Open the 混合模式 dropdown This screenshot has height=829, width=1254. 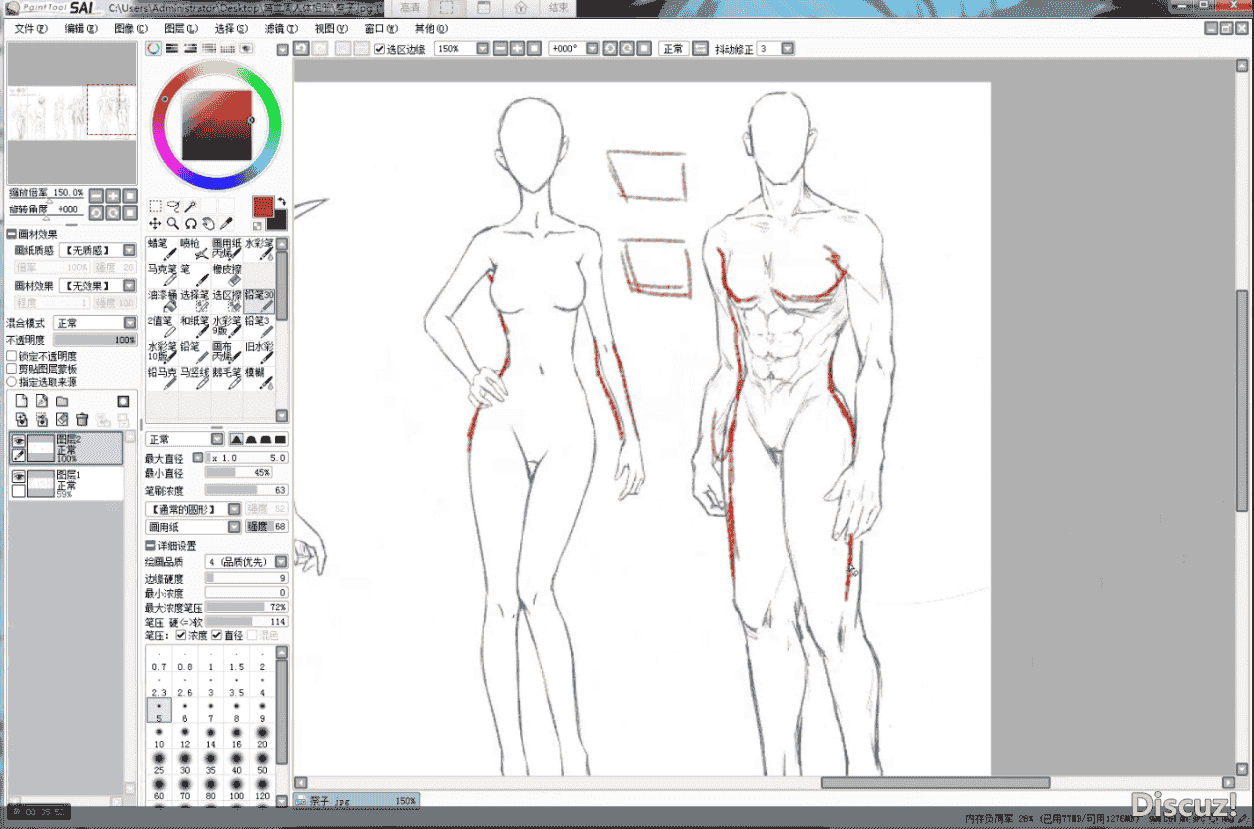click(x=95, y=323)
